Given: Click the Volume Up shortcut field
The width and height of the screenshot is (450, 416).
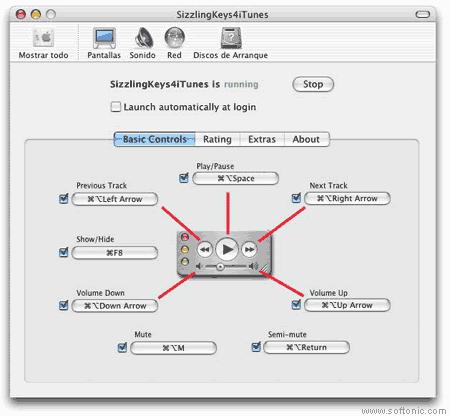Looking at the screenshot, I should tap(347, 305).
